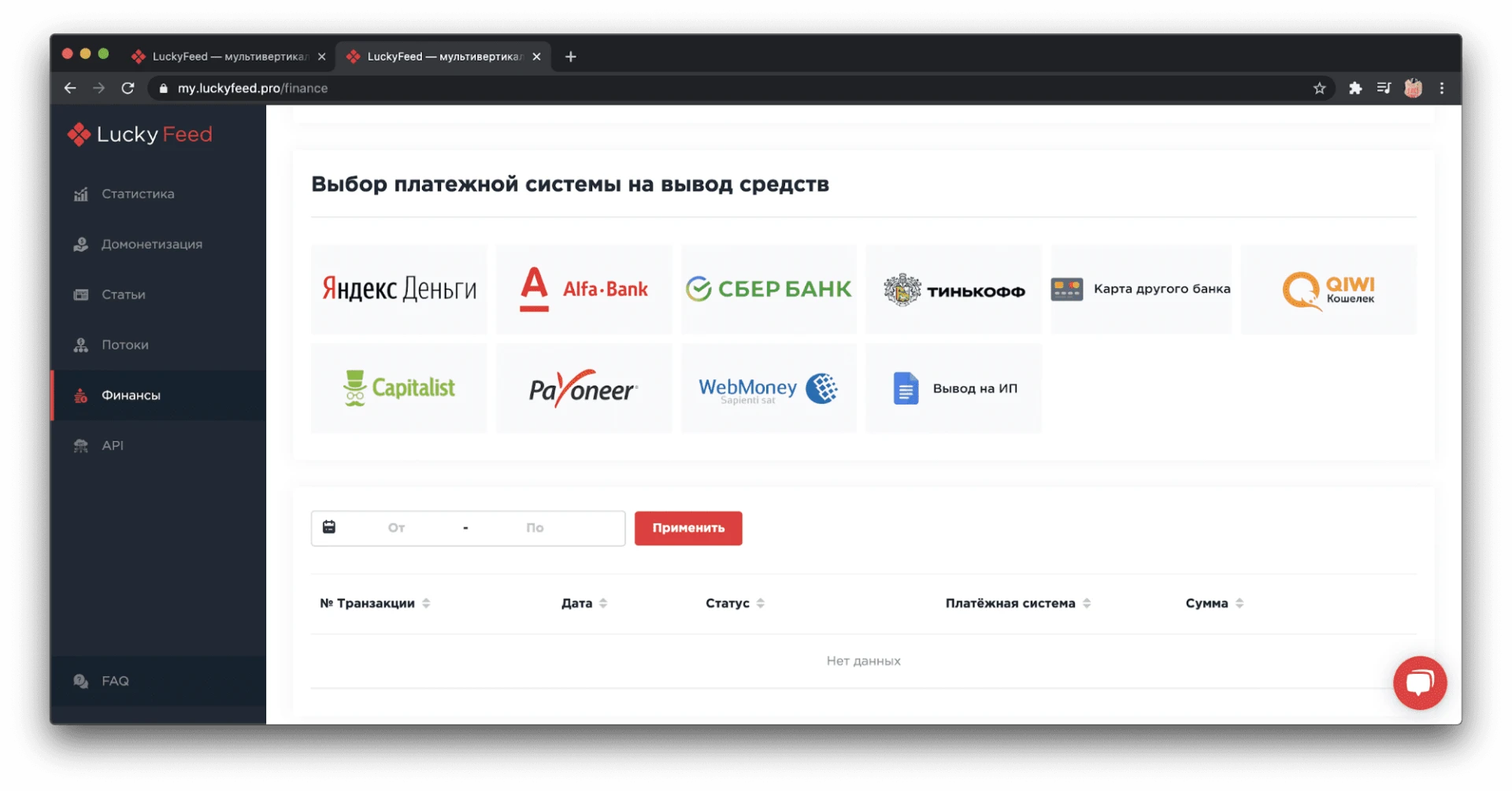Image resolution: width=1512 pixels, height=791 pixels.
Task: Select WebMoney payment system
Action: tap(769, 388)
